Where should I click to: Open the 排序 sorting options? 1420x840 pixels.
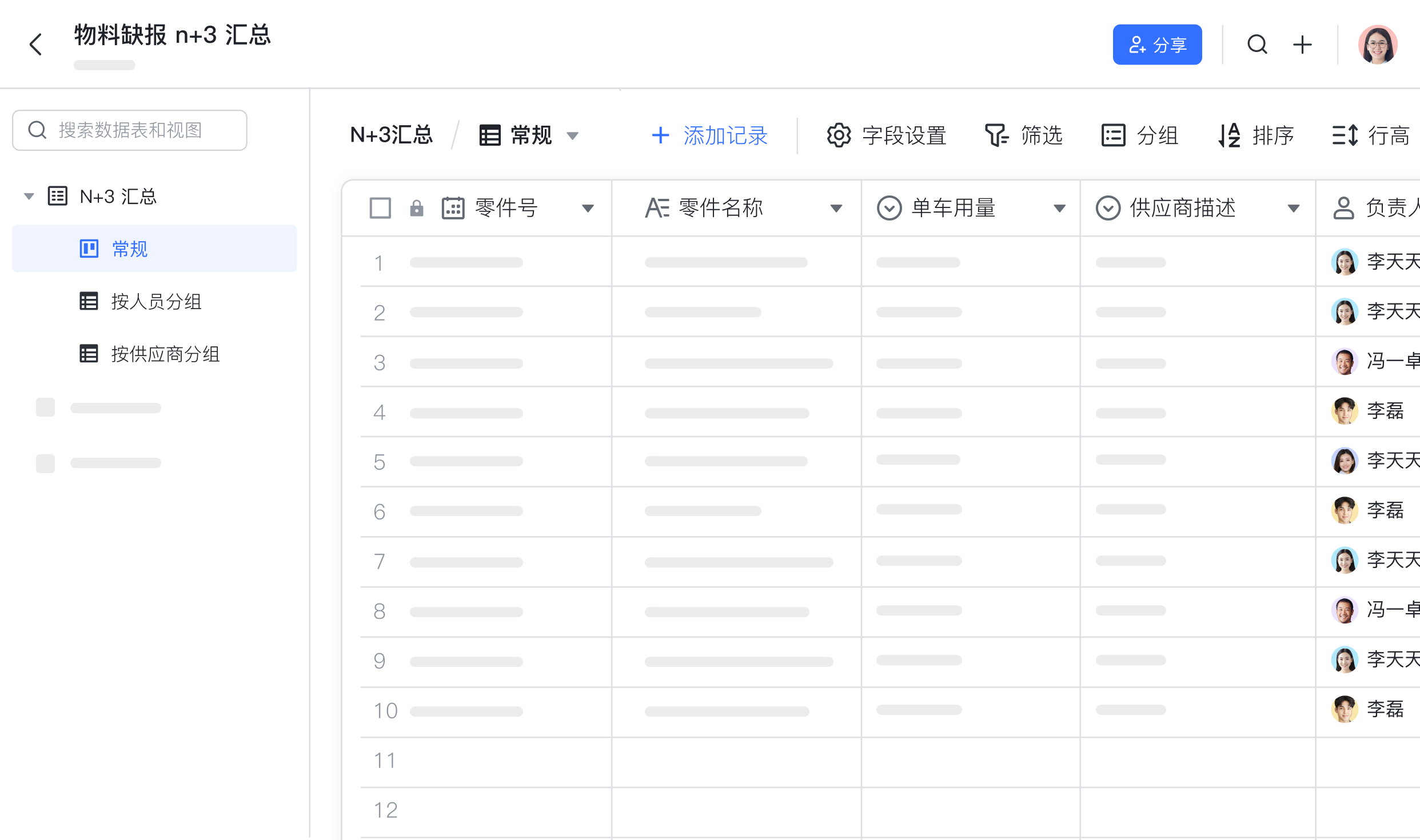(x=1256, y=135)
